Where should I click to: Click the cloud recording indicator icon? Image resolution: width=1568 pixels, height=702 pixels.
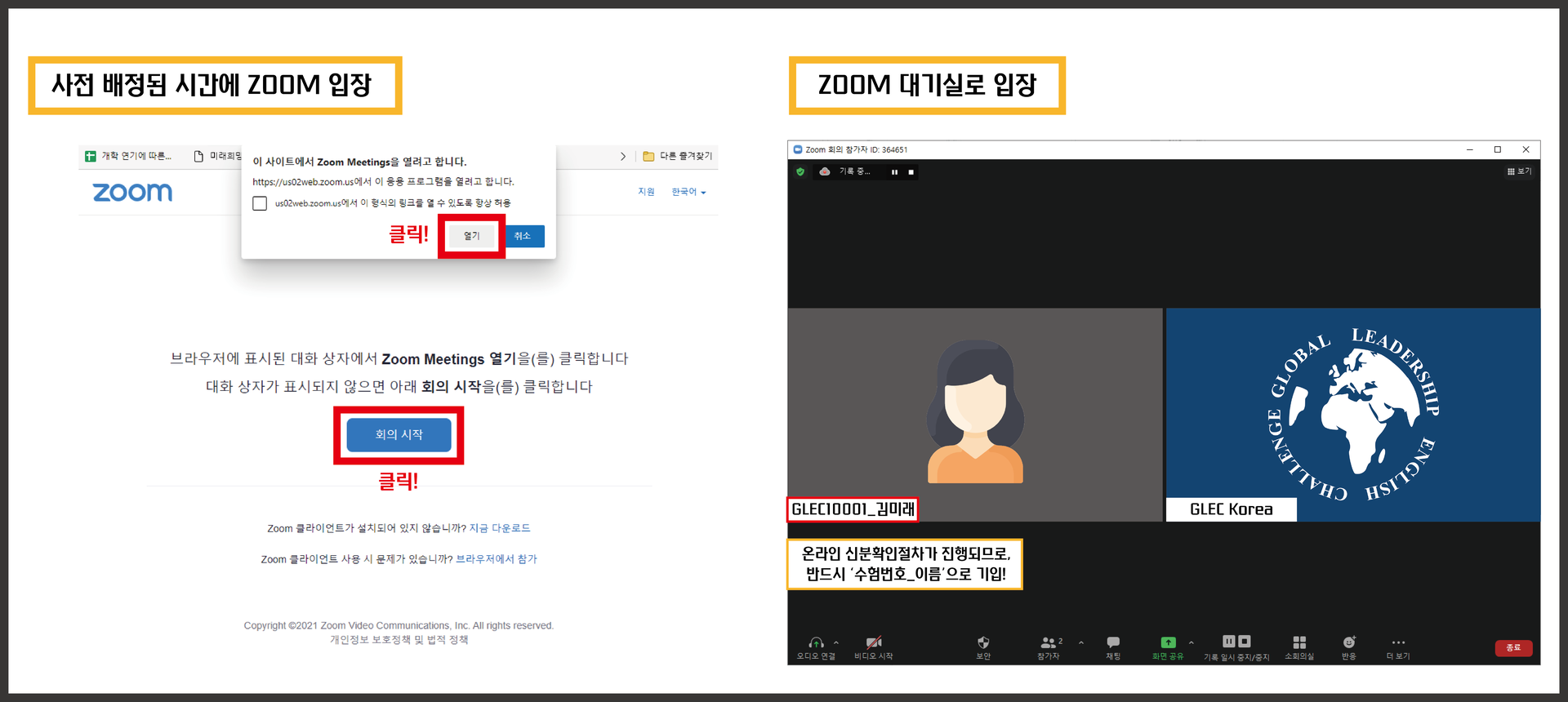[825, 171]
